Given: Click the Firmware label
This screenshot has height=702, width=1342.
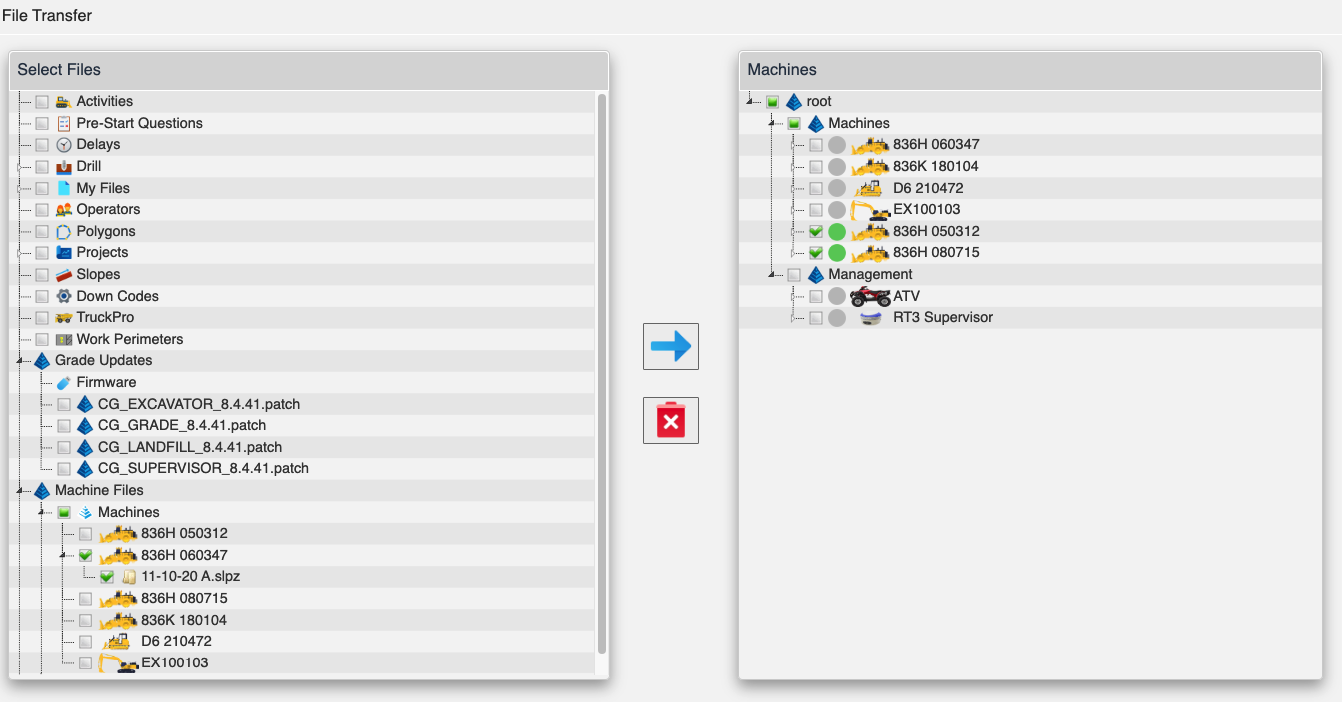Looking at the screenshot, I should (106, 382).
